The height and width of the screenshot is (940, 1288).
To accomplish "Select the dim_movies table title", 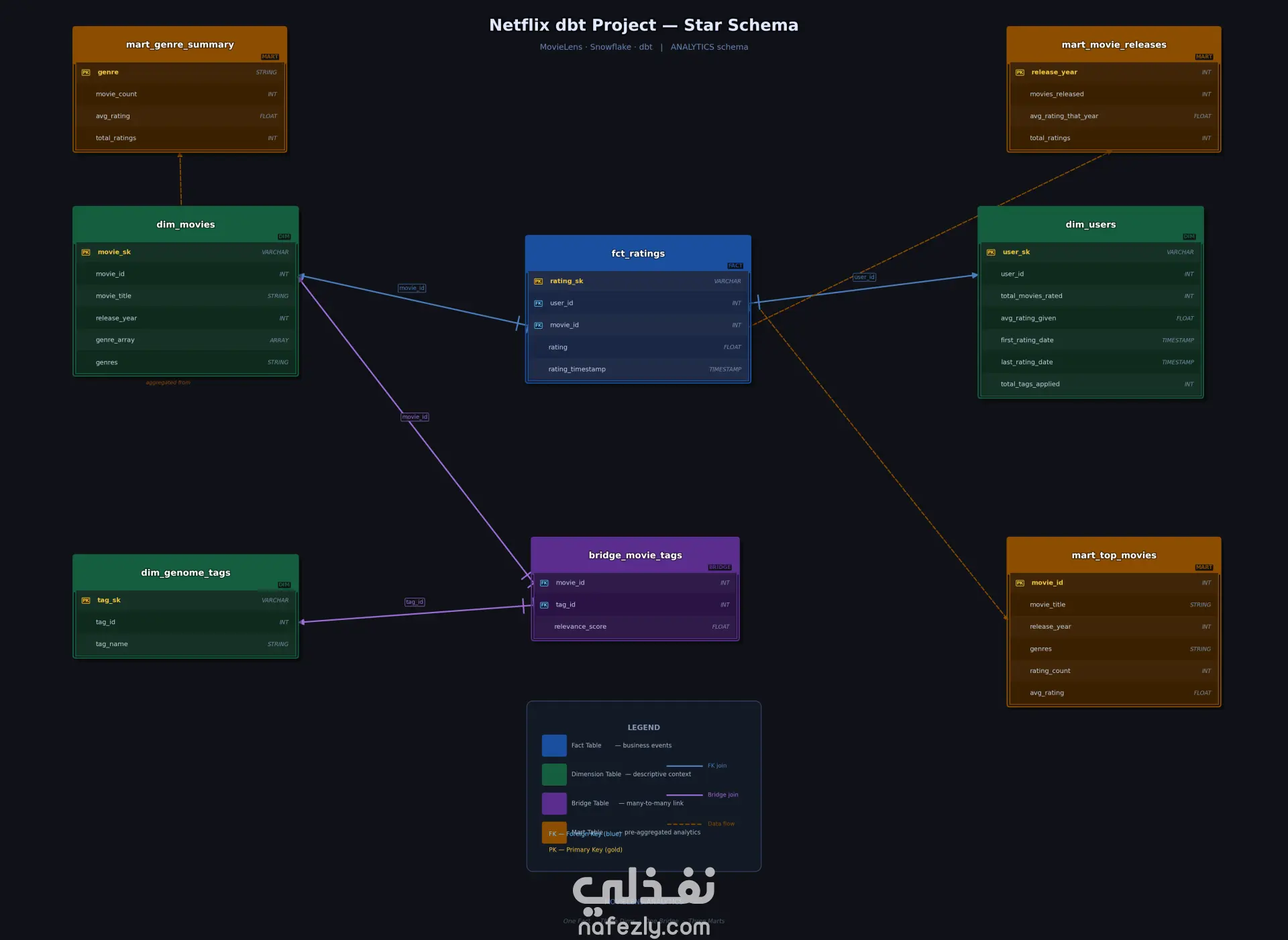I will [186, 225].
